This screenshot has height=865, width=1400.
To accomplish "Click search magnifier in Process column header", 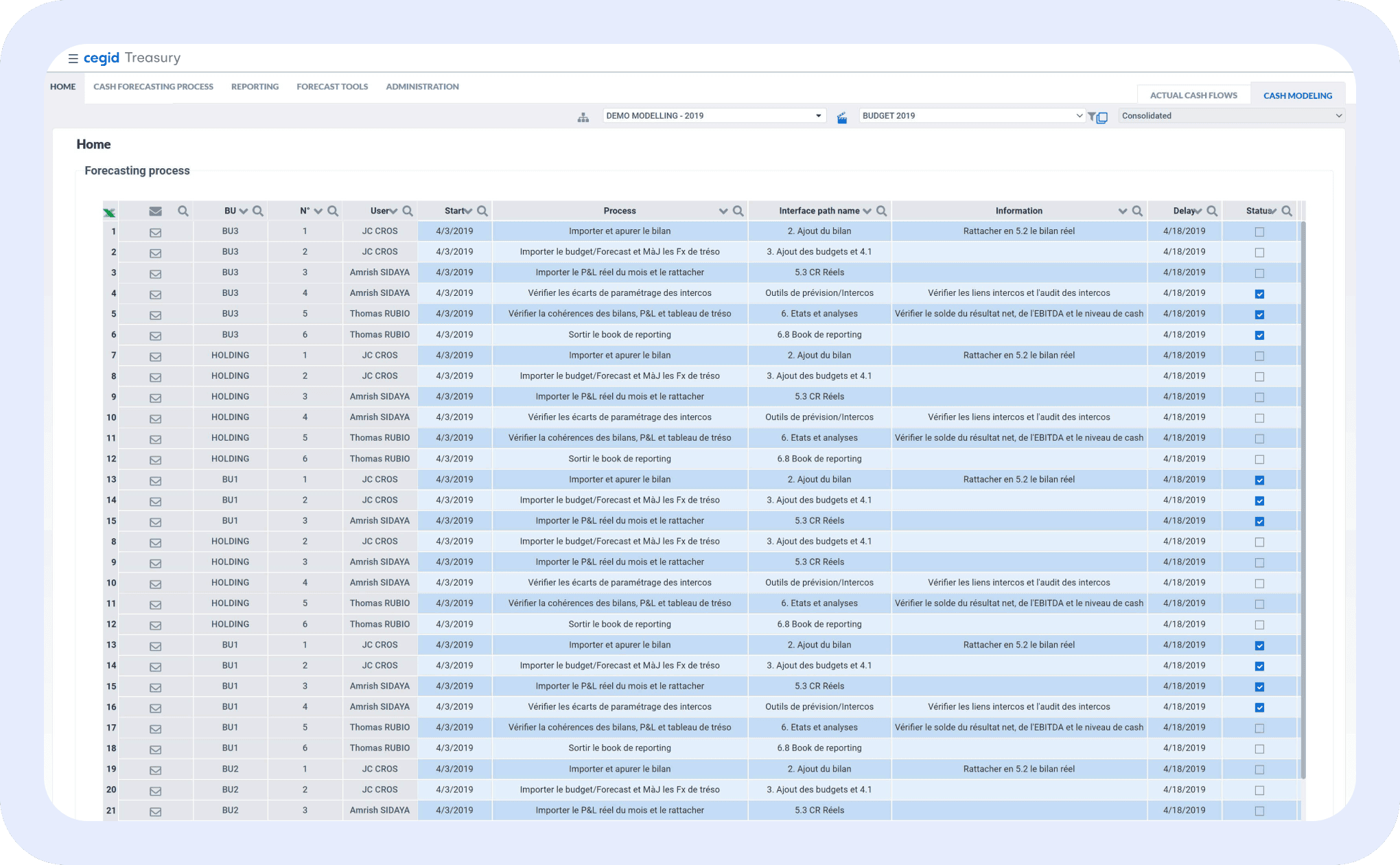I will pyautogui.click(x=738, y=211).
